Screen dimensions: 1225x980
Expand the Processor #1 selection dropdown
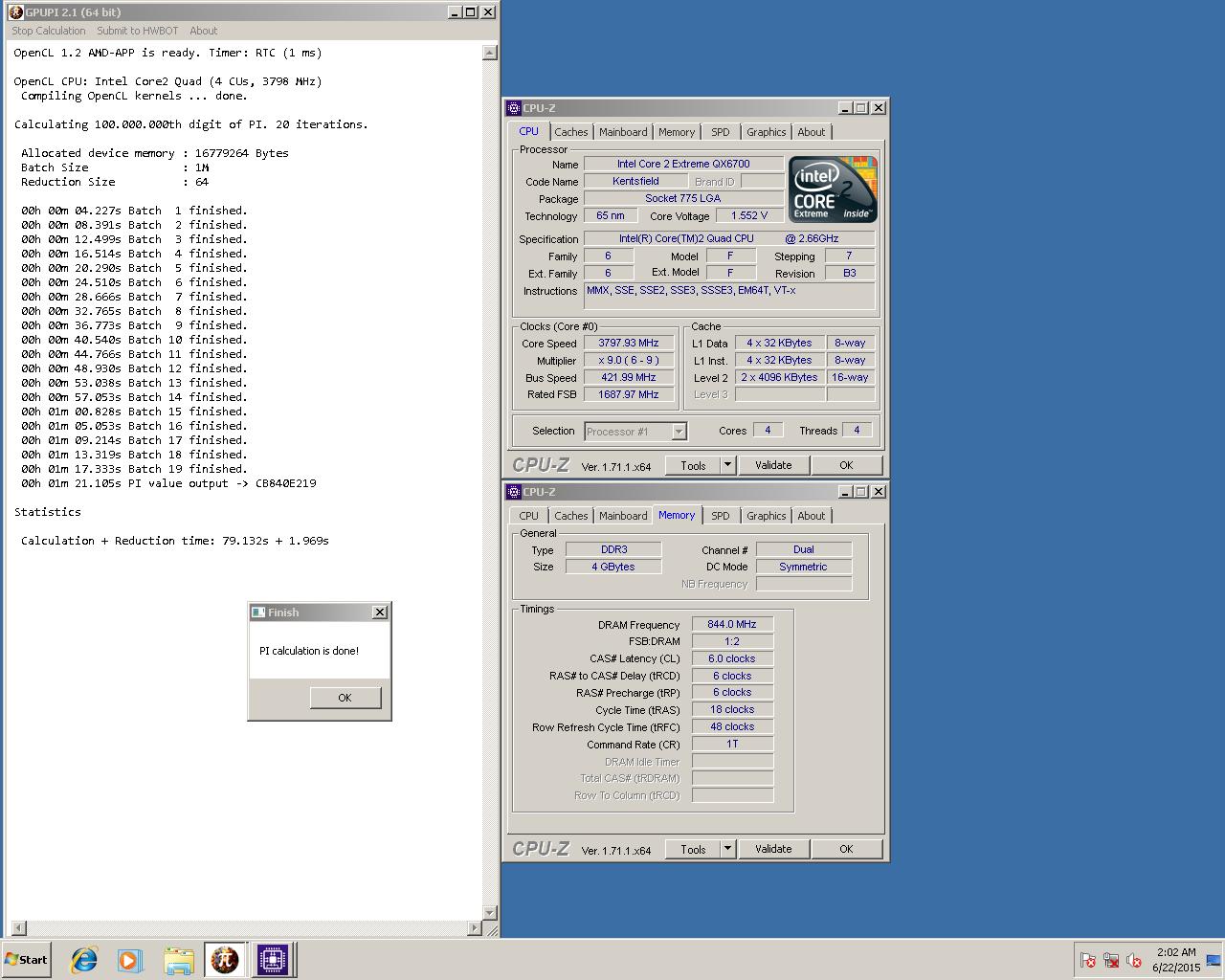tap(679, 432)
